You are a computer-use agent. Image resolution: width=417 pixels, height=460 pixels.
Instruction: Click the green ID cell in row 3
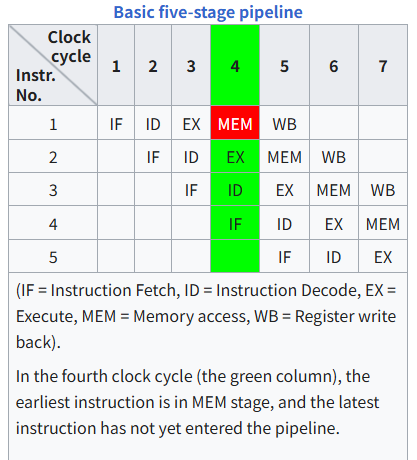(235, 189)
